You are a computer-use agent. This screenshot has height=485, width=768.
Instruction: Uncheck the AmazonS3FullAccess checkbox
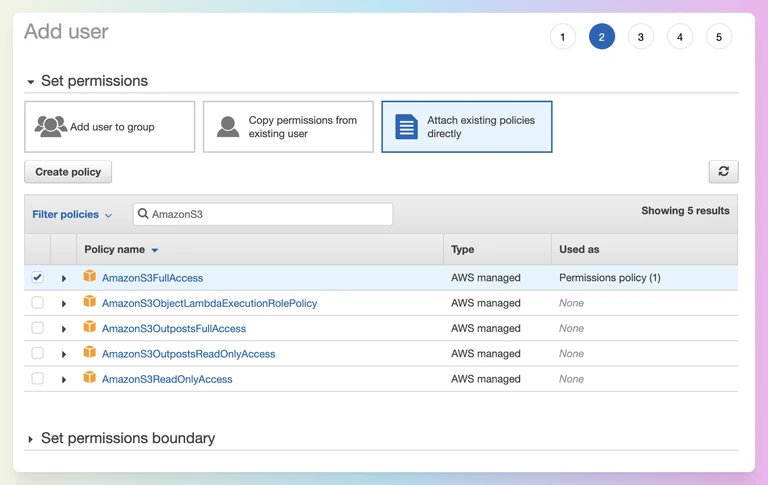coord(37,277)
